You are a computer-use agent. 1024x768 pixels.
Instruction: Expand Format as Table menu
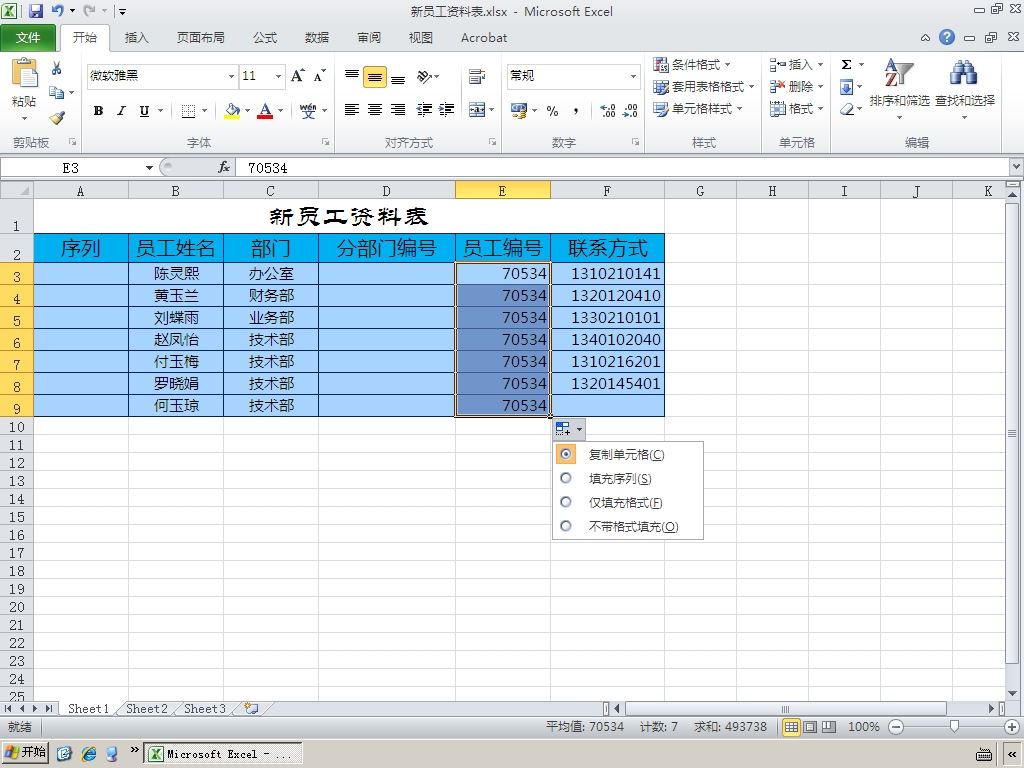(703, 86)
